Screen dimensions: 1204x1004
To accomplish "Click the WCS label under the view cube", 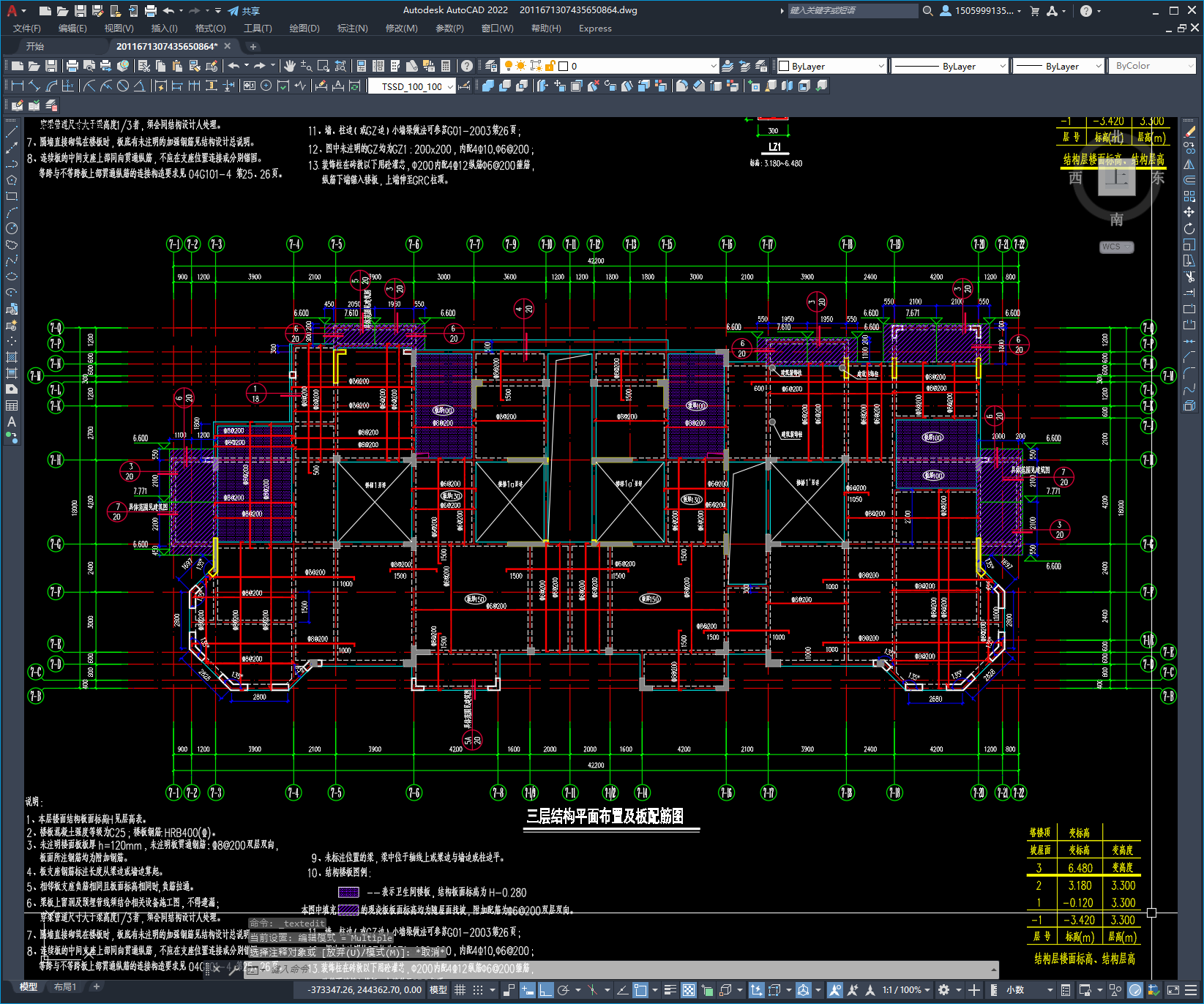I will pos(1116,247).
